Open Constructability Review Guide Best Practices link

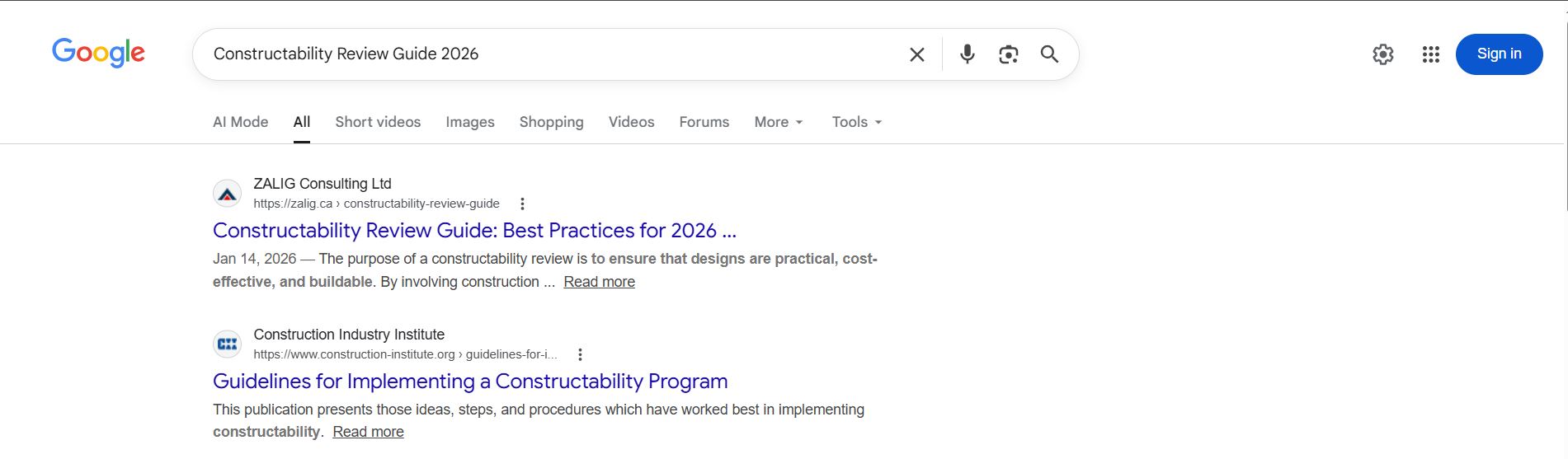click(x=474, y=231)
